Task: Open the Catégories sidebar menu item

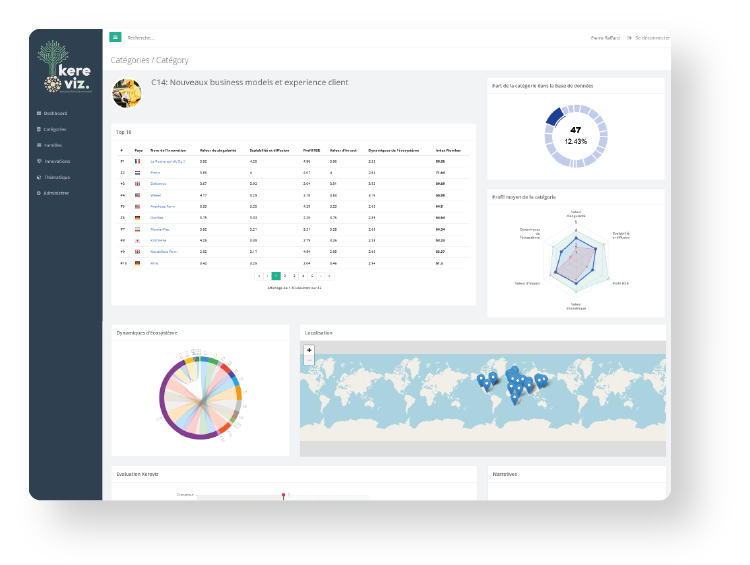Action: 55,129
